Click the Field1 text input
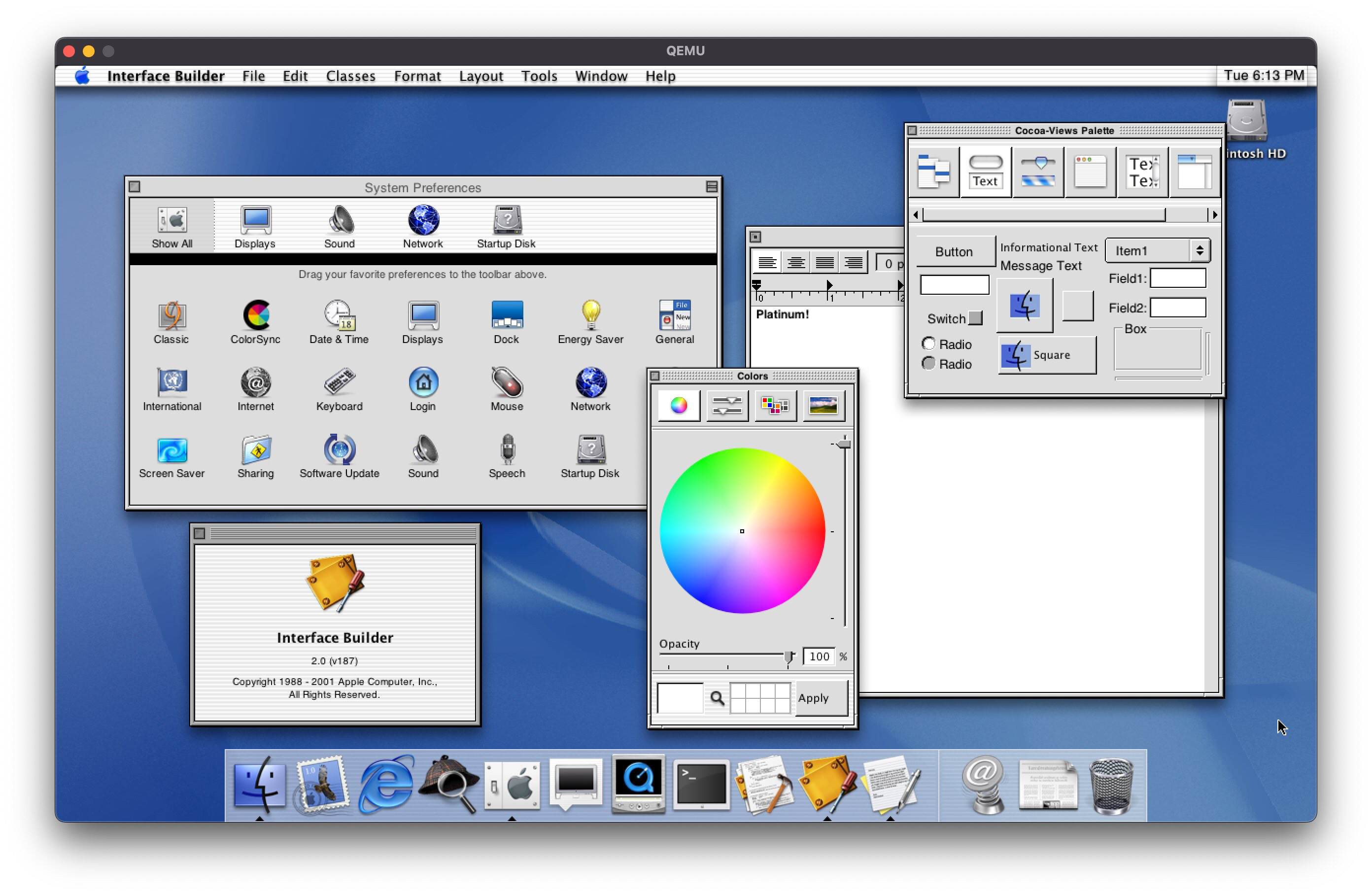Screen dimensions: 1372x895 [x=1178, y=278]
